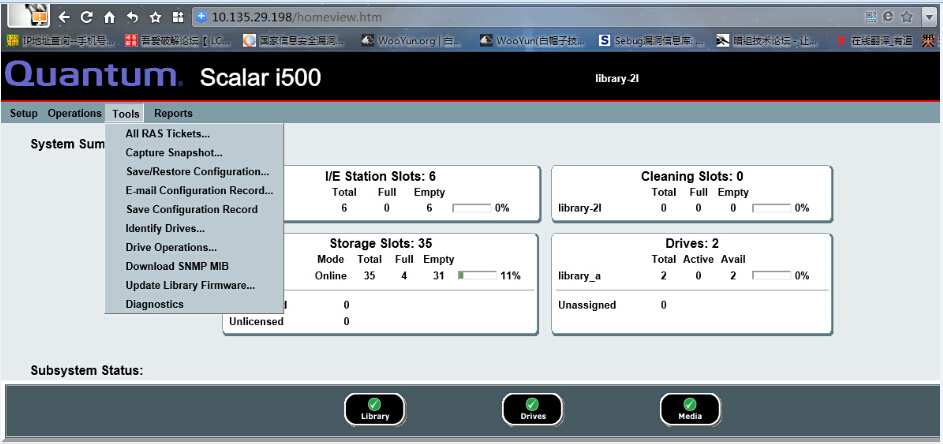Click the QR code icon in the address bar
This screenshot has height=444, width=943.
pos(871,17)
